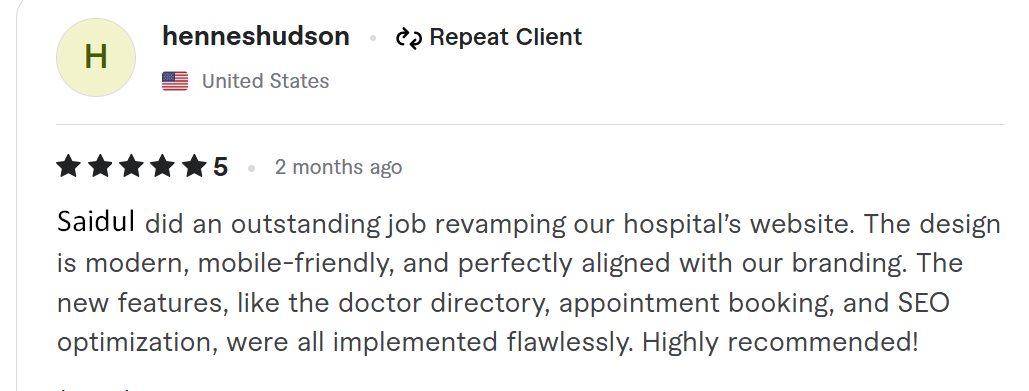This screenshot has height=391, width=1029.
Task: Click the second rating star
Action: [100, 167]
